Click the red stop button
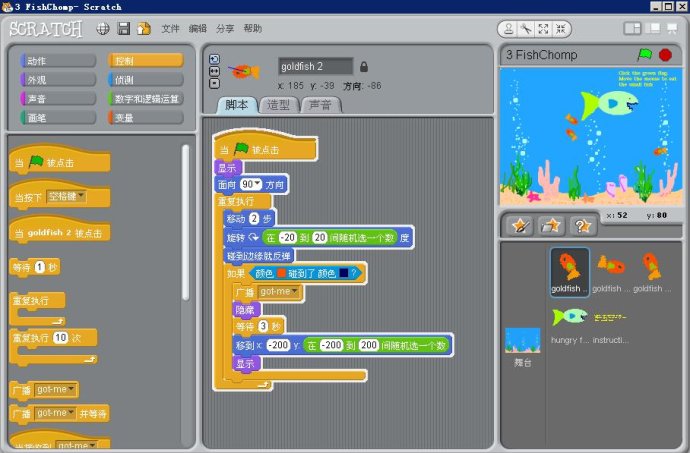This screenshot has width=690, height=453. pos(665,55)
